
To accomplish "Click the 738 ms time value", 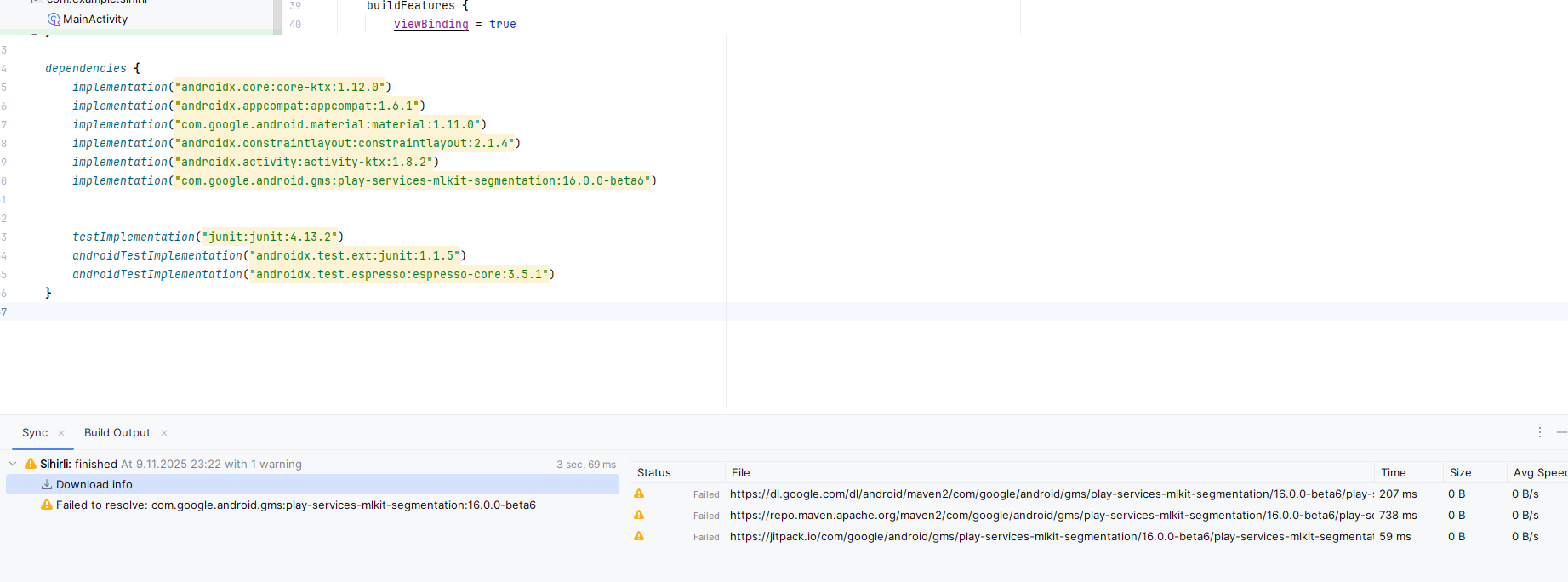I will [1398, 515].
